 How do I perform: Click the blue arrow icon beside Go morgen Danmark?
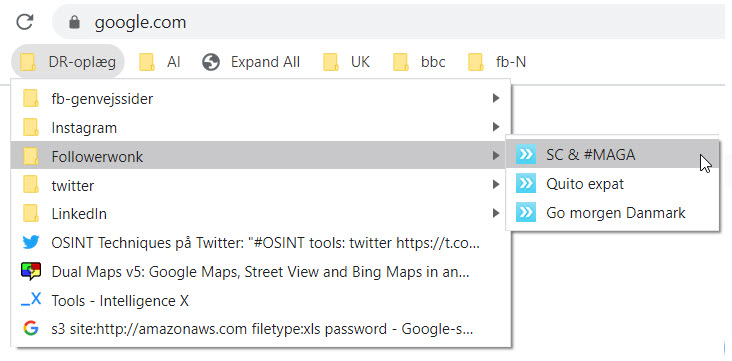(x=526, y=213)
